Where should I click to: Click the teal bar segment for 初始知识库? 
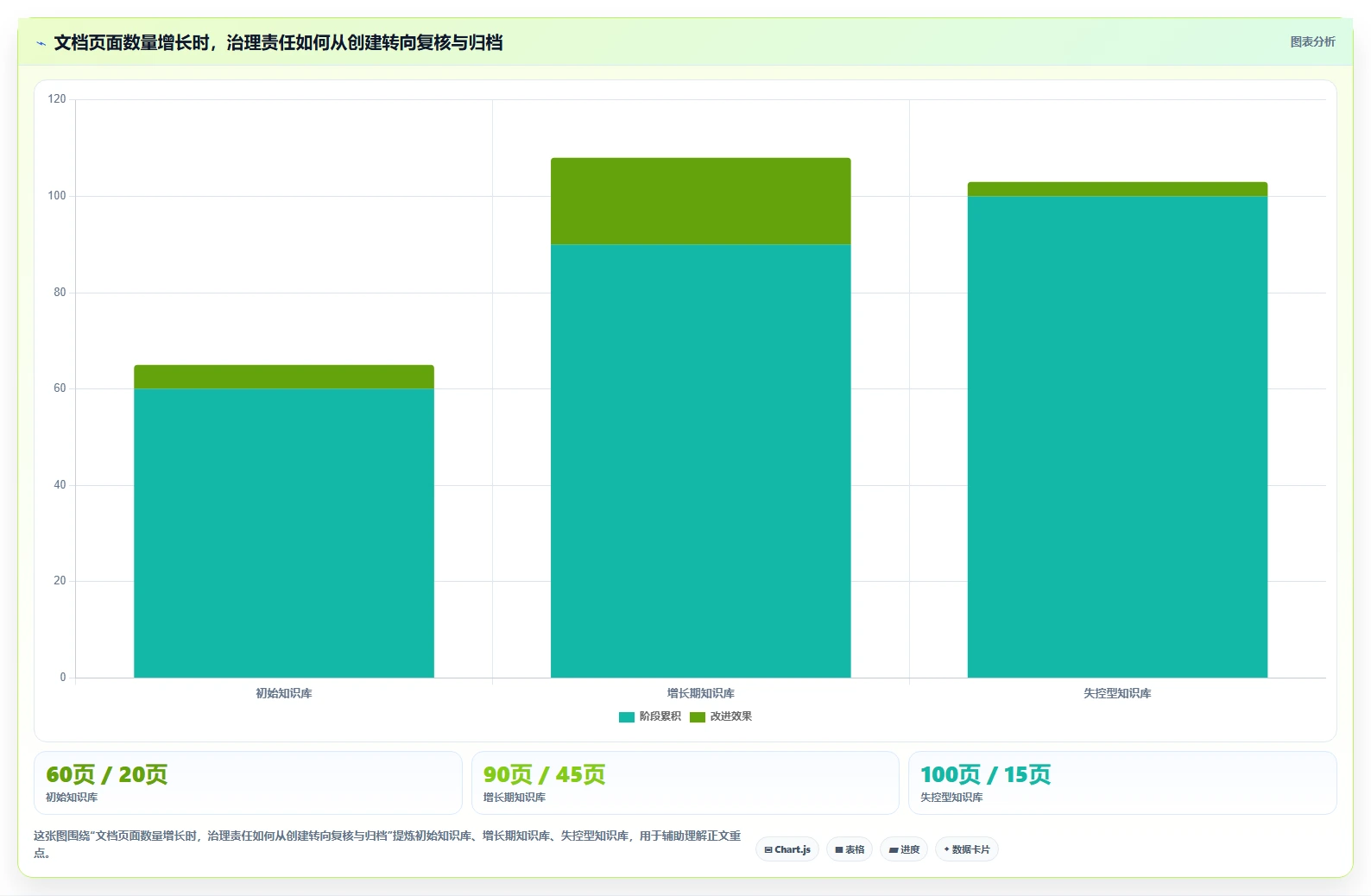284,533
